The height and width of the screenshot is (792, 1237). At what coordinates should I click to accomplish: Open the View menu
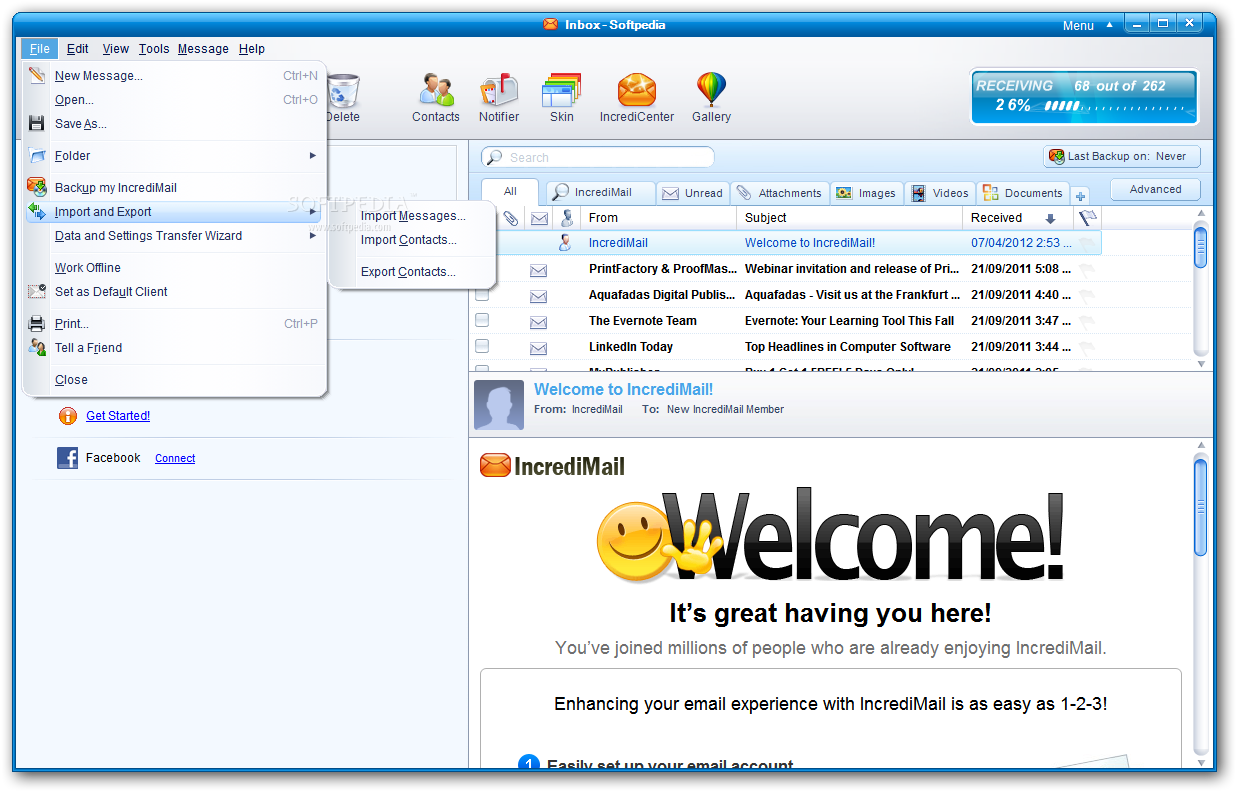pyautogui.click(x=116, y=48)
